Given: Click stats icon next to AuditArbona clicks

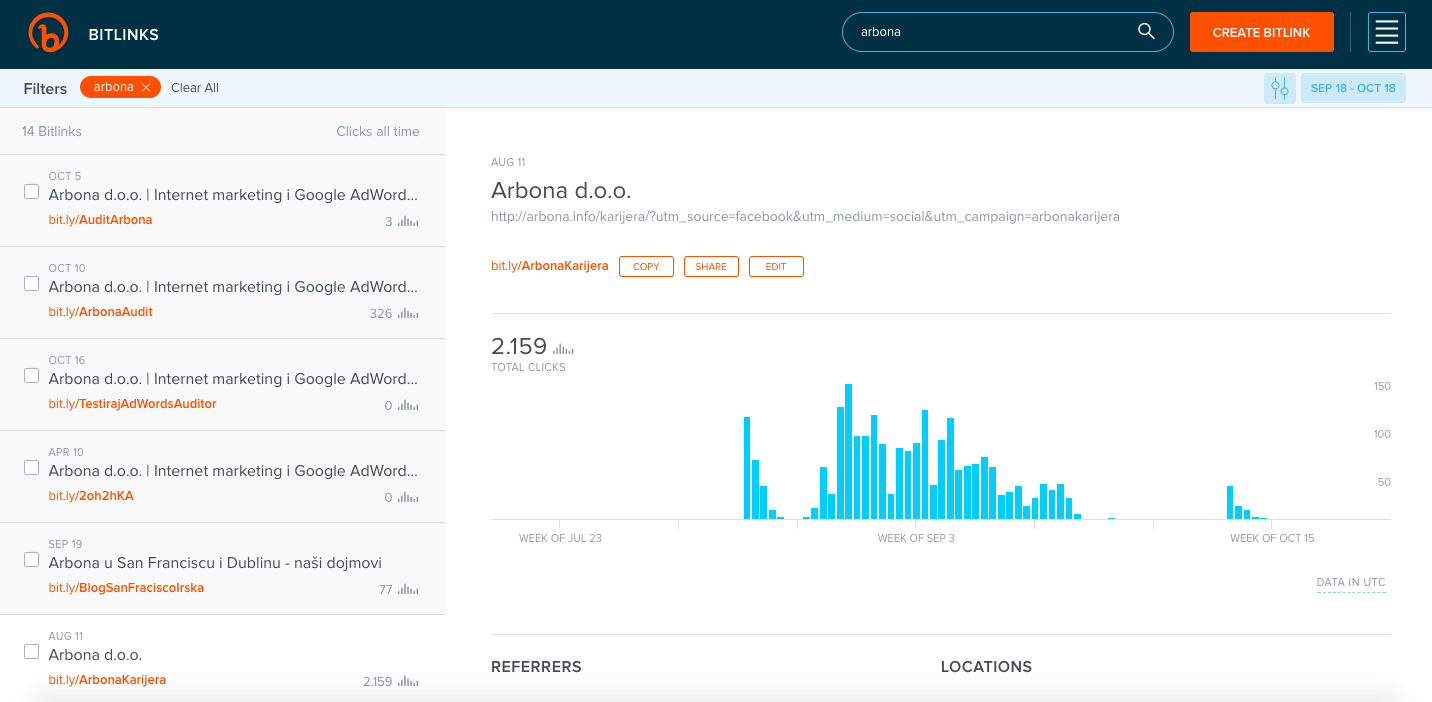Looking at the screenshot, I should (408, 222).
